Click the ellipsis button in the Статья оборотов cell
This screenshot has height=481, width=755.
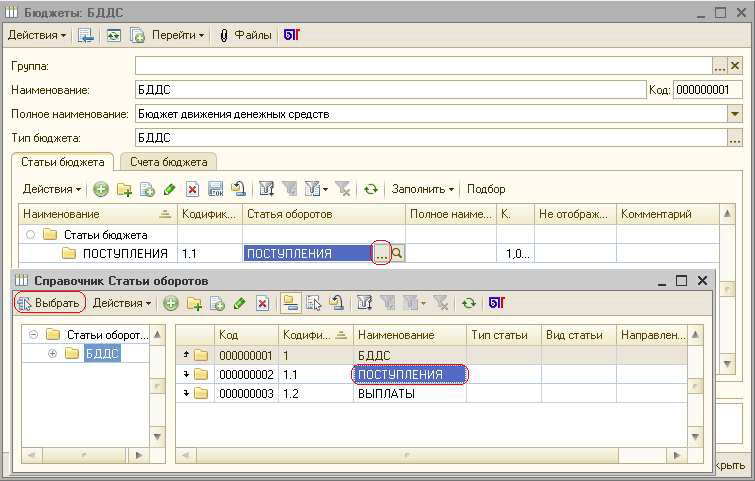(381, 254)
